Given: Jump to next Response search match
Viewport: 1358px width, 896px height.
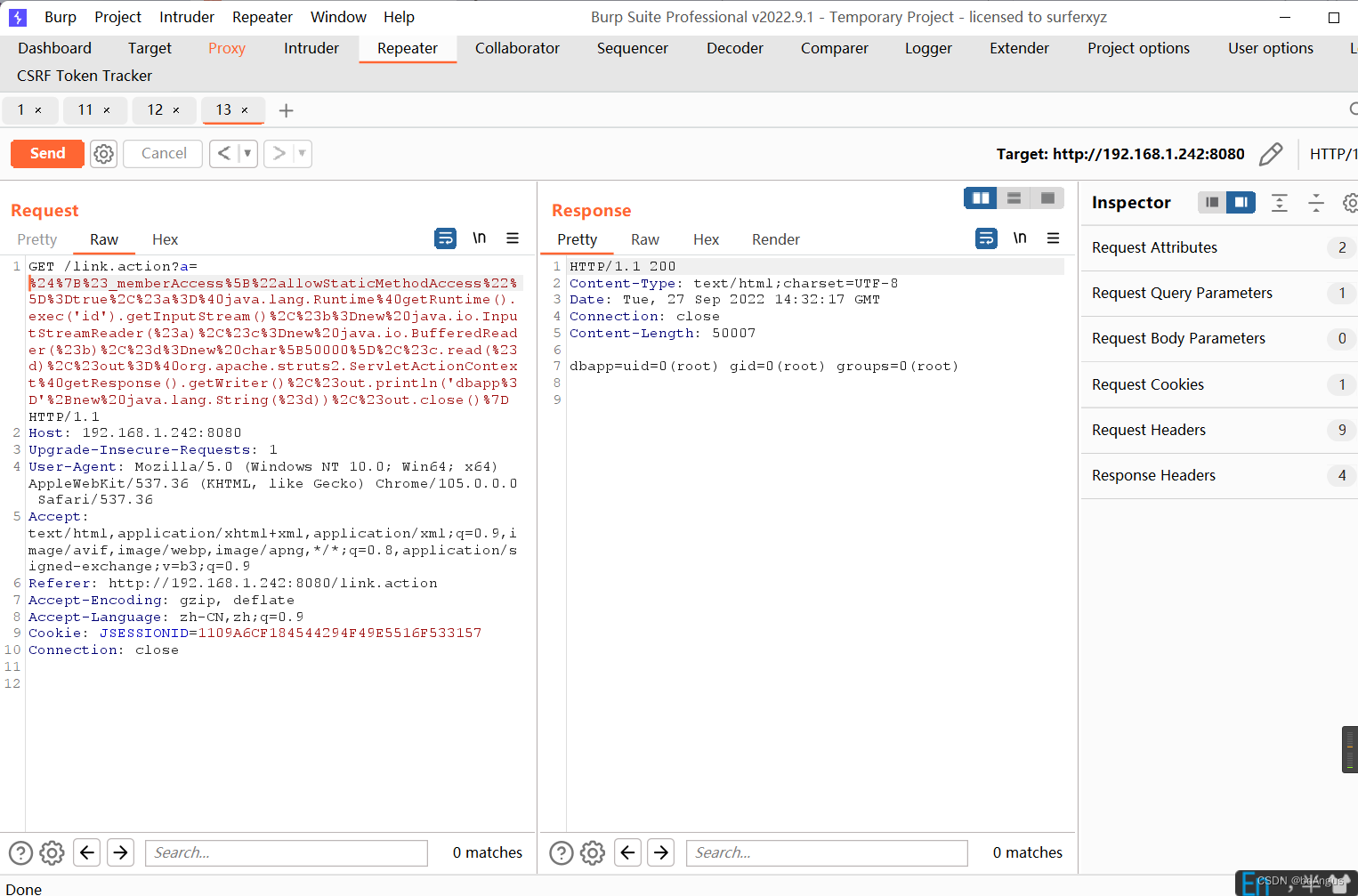Looking at the screenshot, I should [x=661, y=852].
